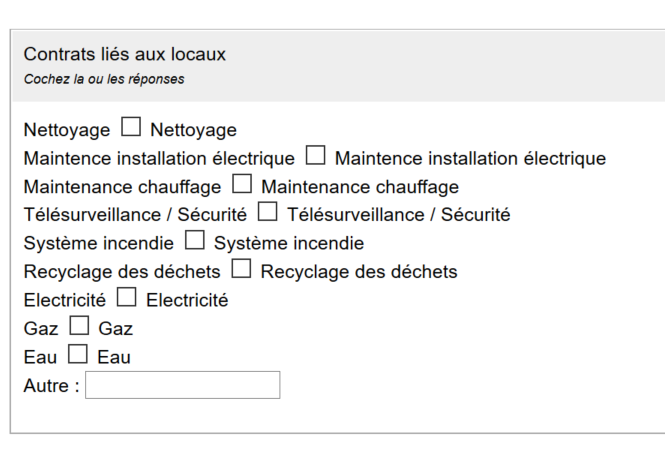Screen dimensions: 665x450
Task: Check the Eau checkbox
Action: click(78, 354)
